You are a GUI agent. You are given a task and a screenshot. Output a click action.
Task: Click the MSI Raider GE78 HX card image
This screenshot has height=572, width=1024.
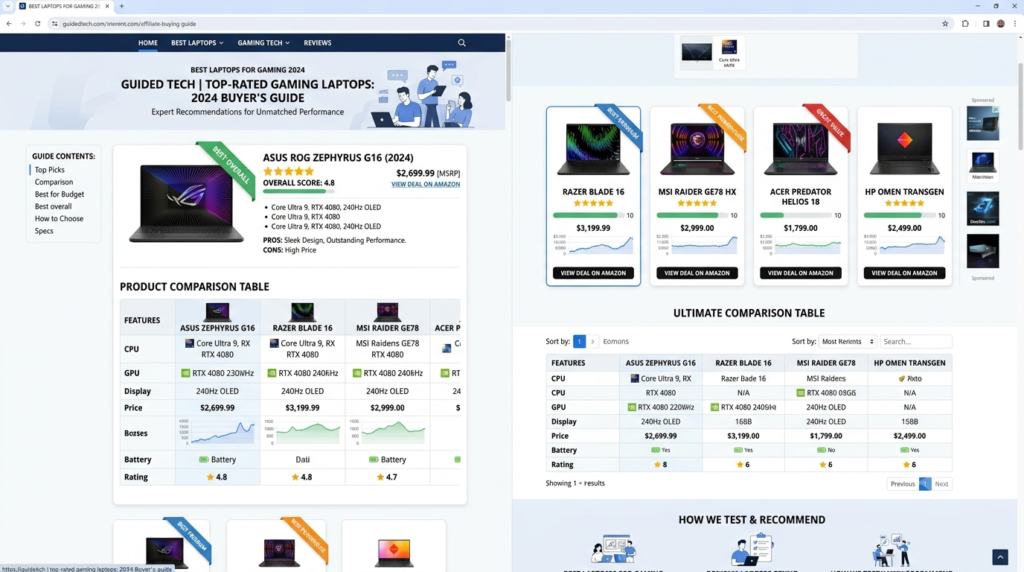[697, 149]
